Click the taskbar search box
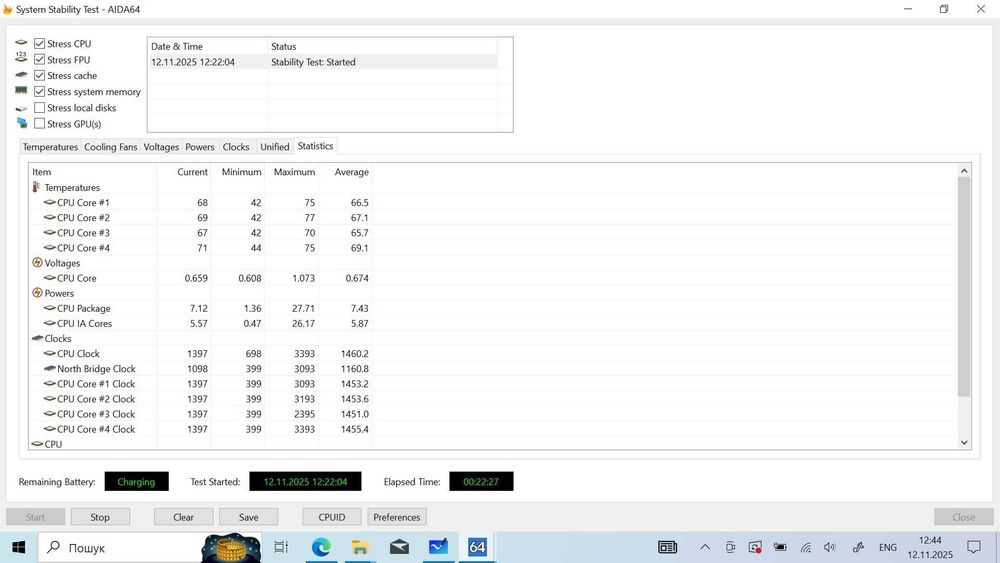The image size is (1000, 563). pyautogui.click(x=150, y=548)
